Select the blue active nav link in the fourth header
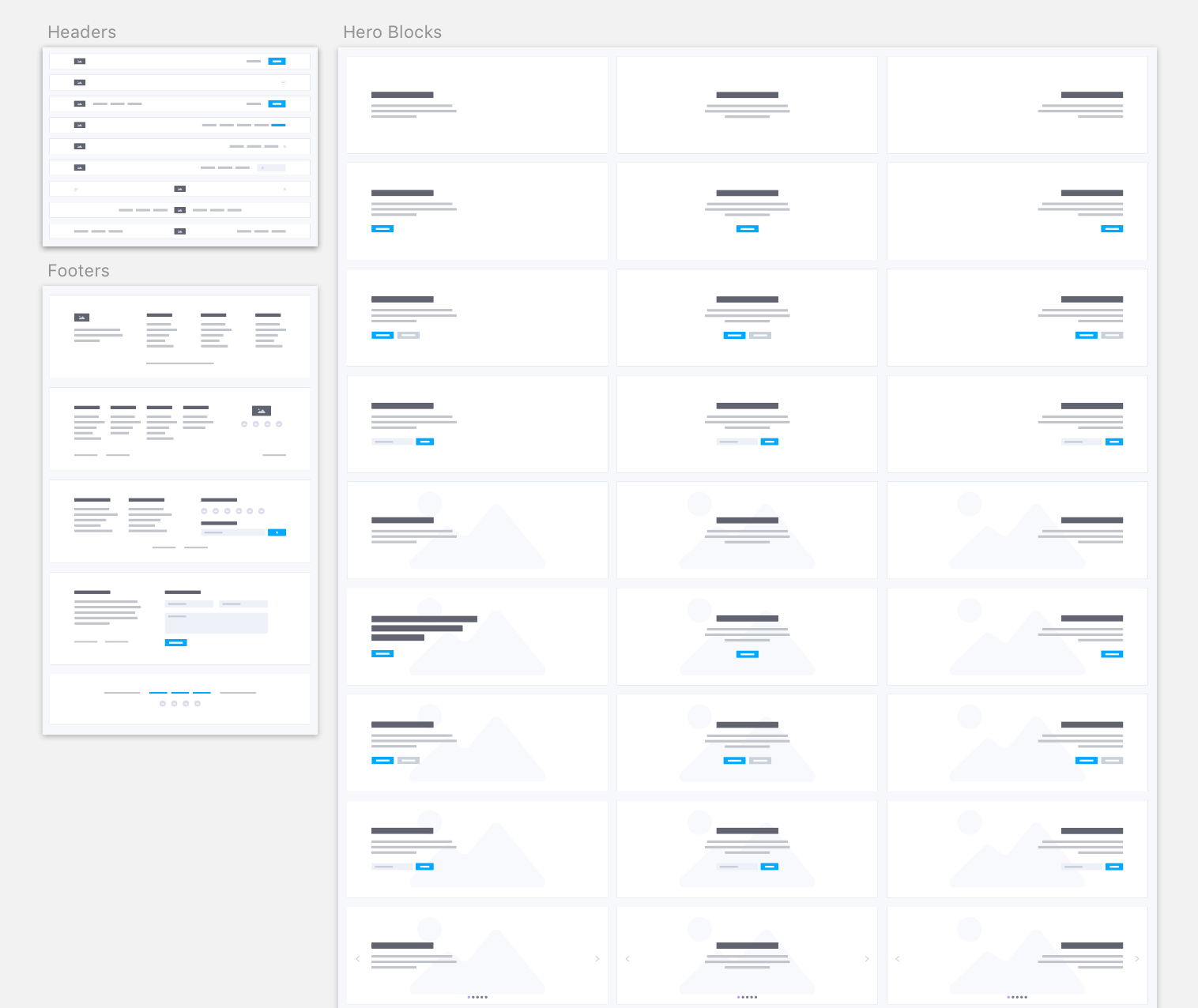 278,125
